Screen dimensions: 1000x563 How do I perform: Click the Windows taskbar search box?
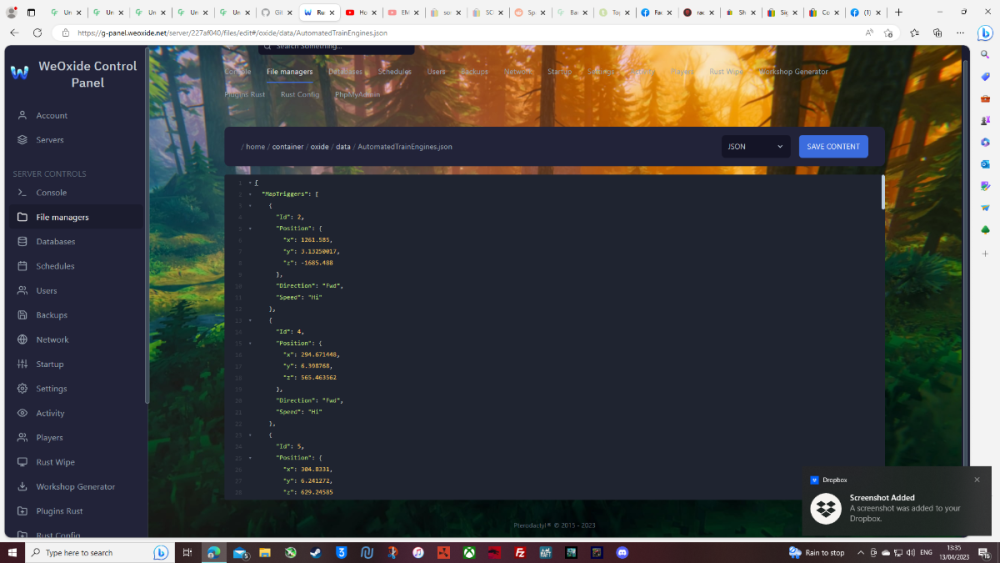[98, 553]
